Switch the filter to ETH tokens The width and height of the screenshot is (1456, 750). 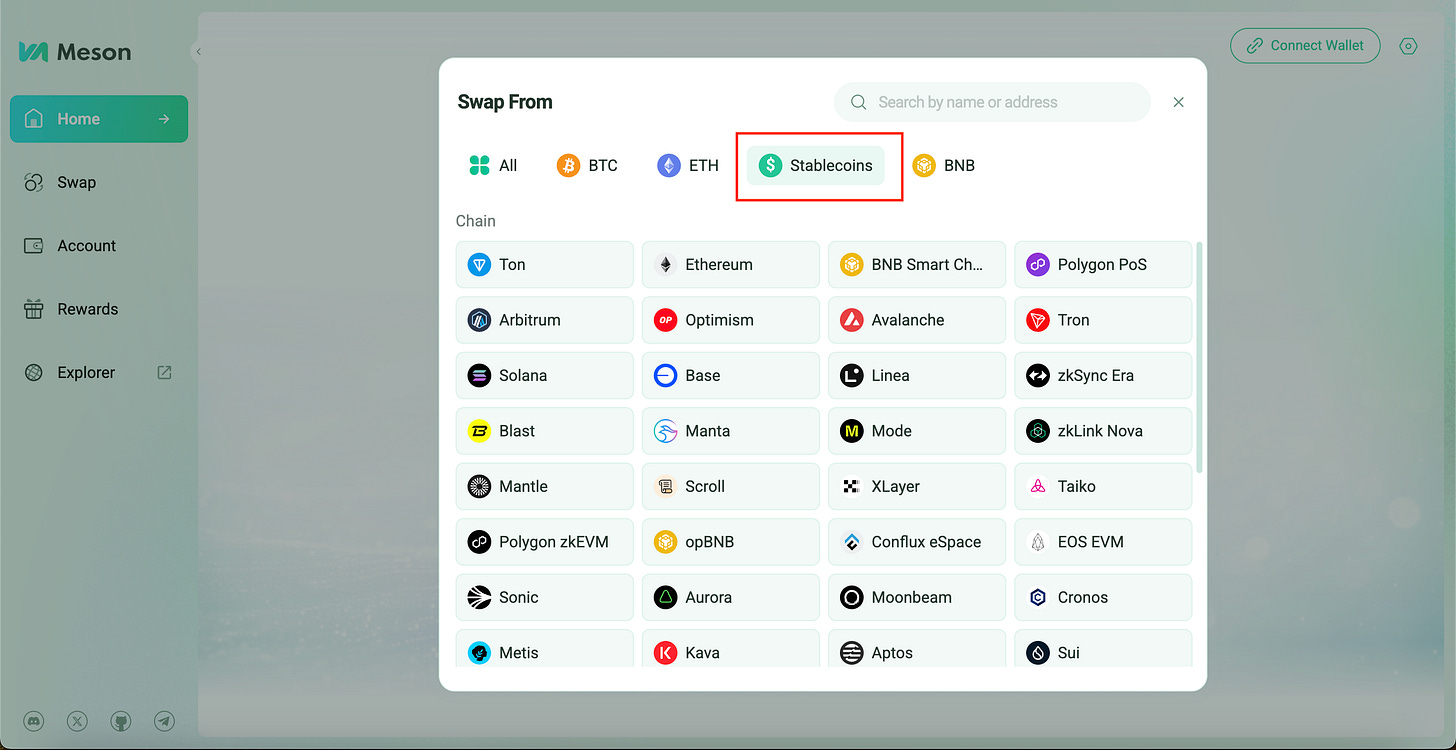click(x=687, y=165)
